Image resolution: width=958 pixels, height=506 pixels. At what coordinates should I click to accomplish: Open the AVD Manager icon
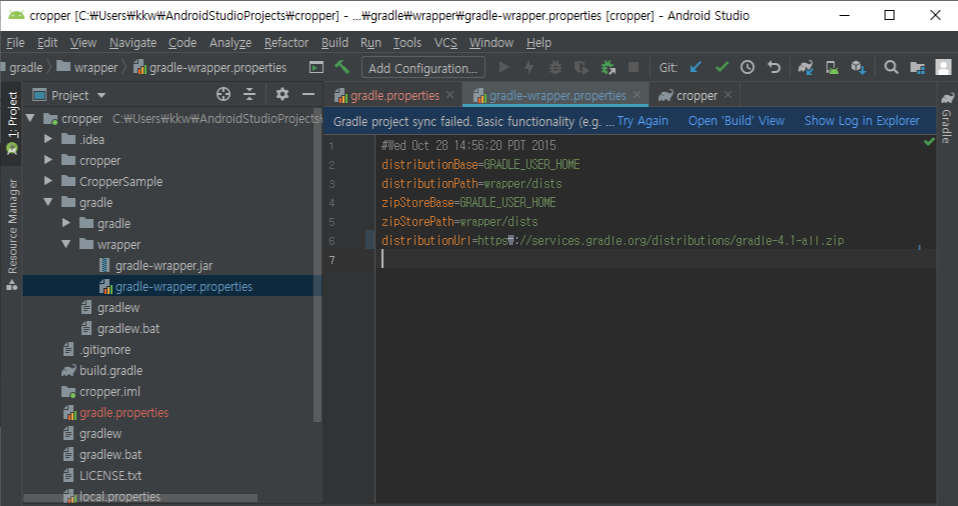pos(832,67)
